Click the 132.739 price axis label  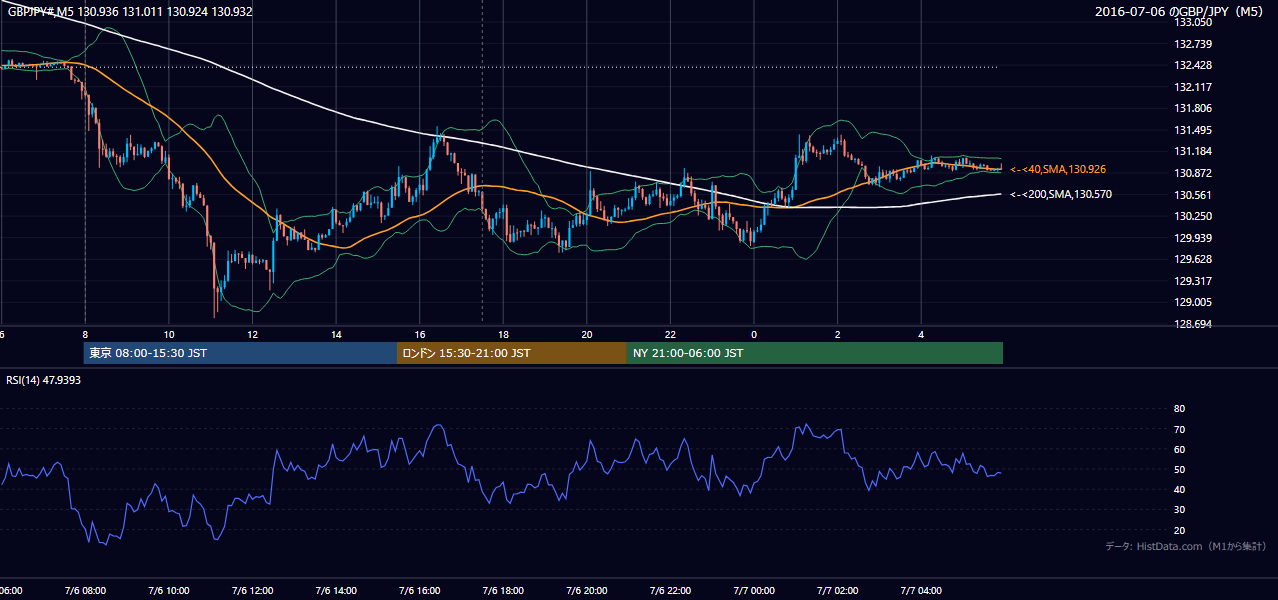coord(1194,44)
